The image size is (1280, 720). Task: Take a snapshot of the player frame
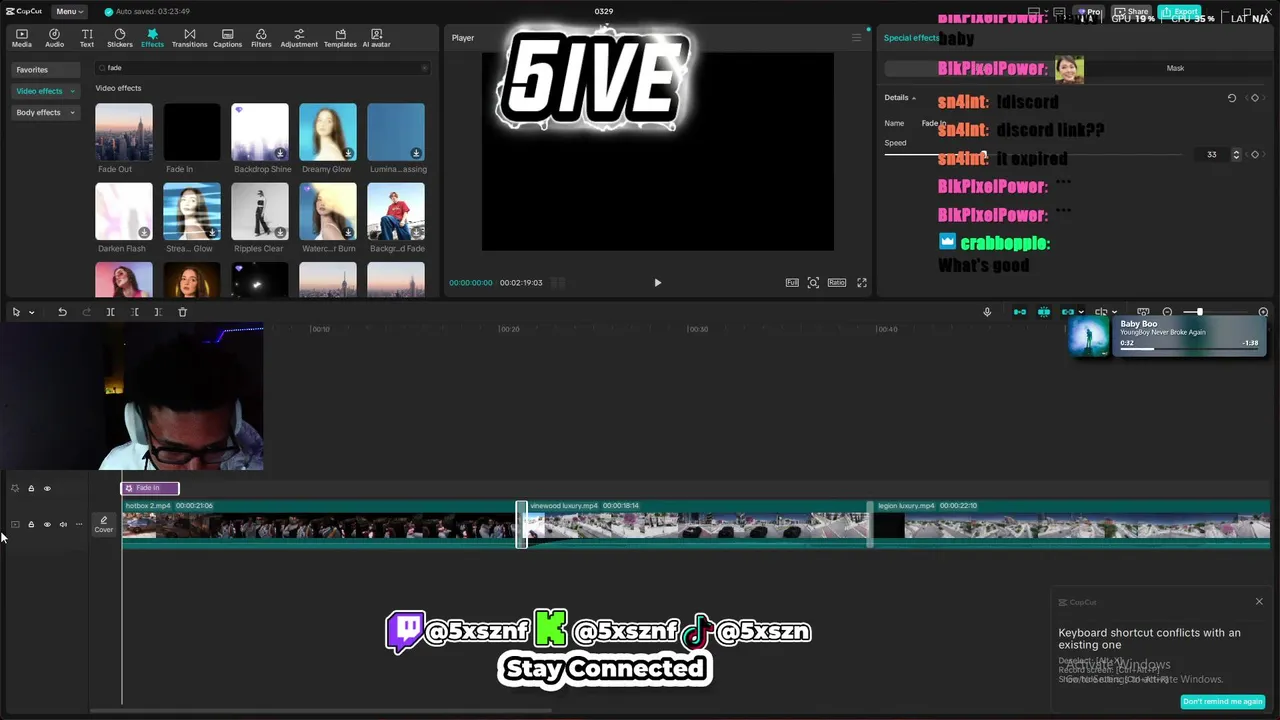(813, 283)
